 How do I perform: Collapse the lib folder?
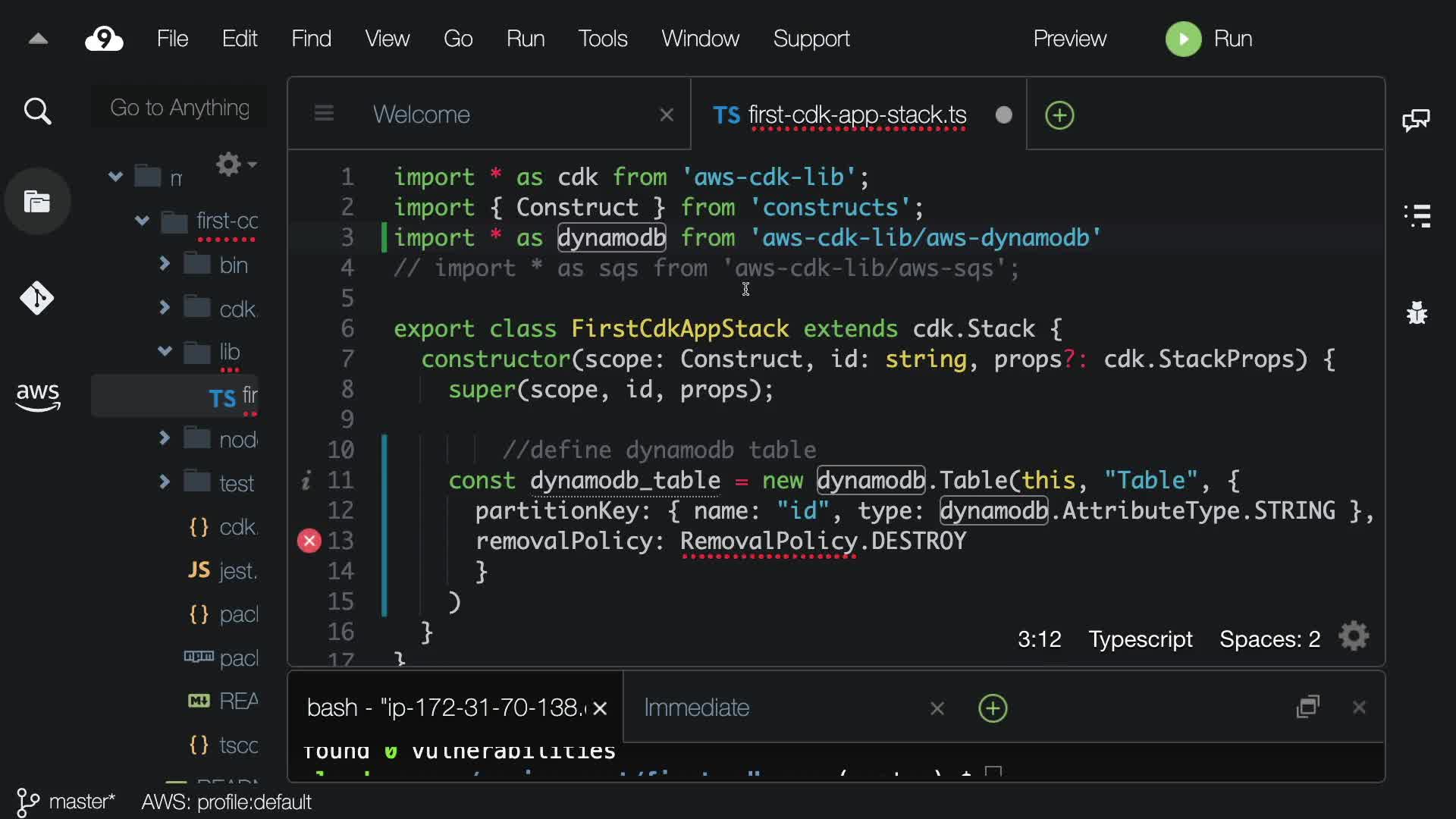165,351
